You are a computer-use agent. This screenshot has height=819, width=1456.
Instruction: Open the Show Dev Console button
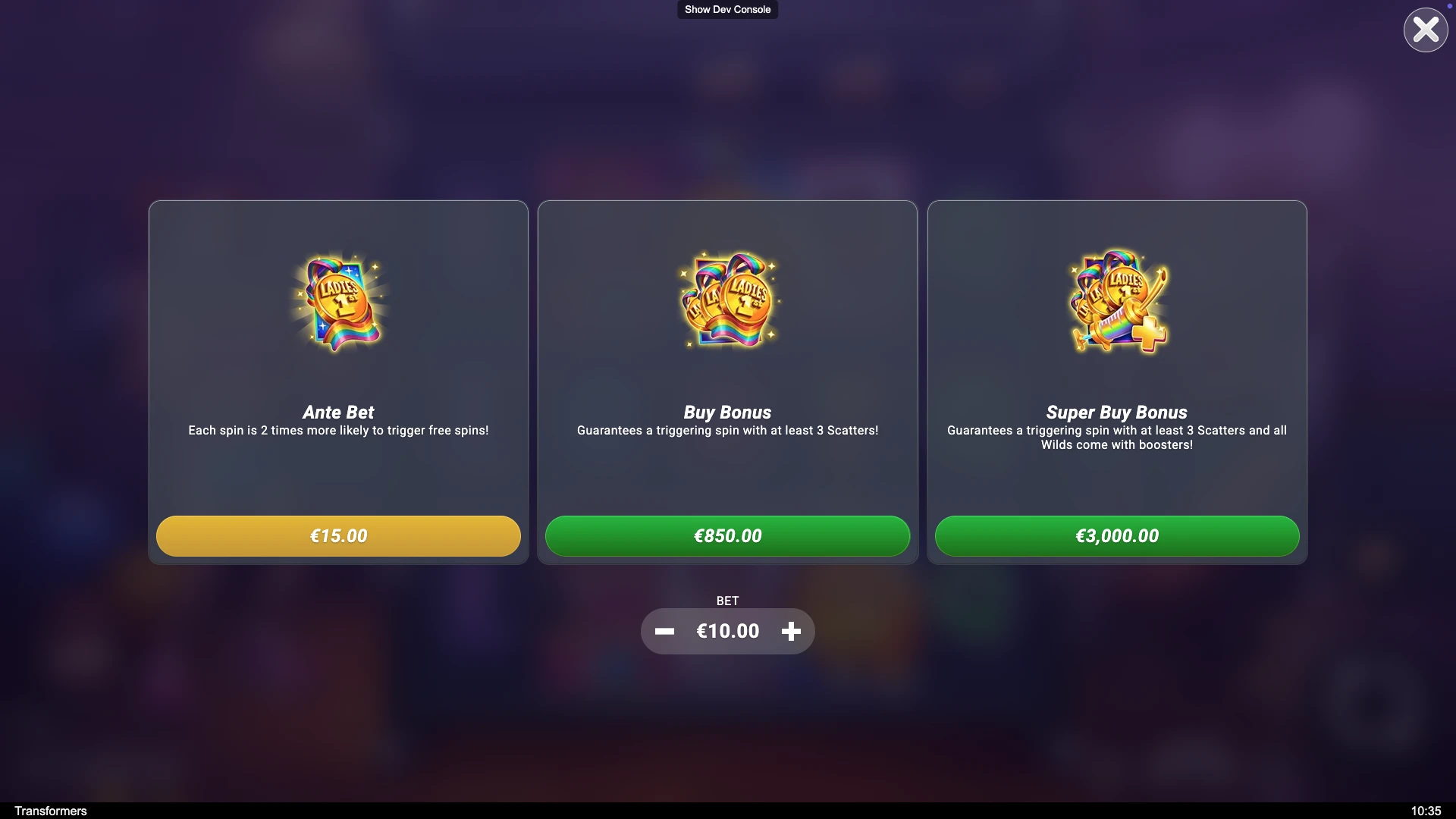[727, 10]
